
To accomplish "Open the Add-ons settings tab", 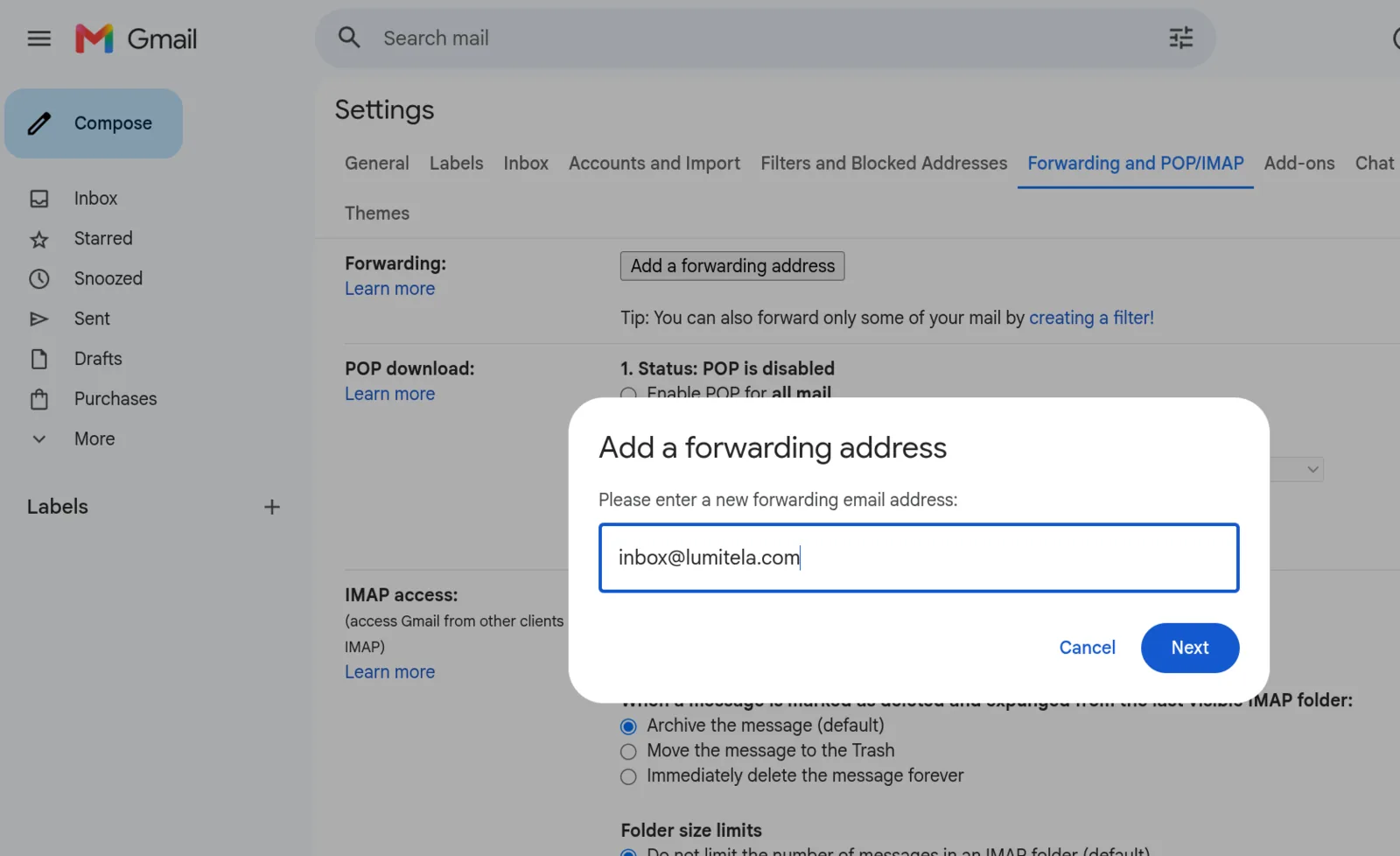I will [x=1299, y=164].
